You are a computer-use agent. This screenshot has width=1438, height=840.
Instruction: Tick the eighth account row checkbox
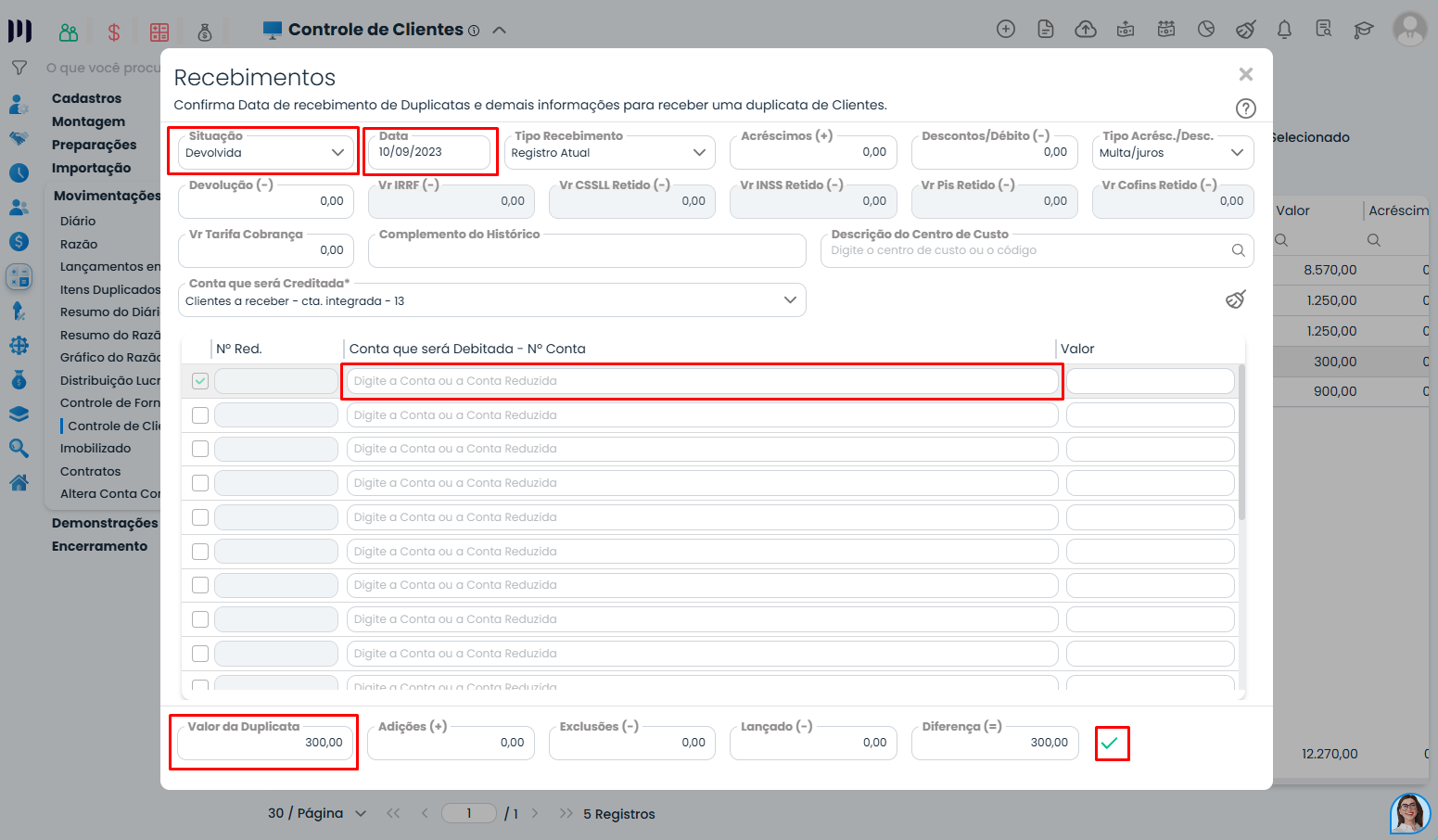pyautogui.click(x=200, y=619)
